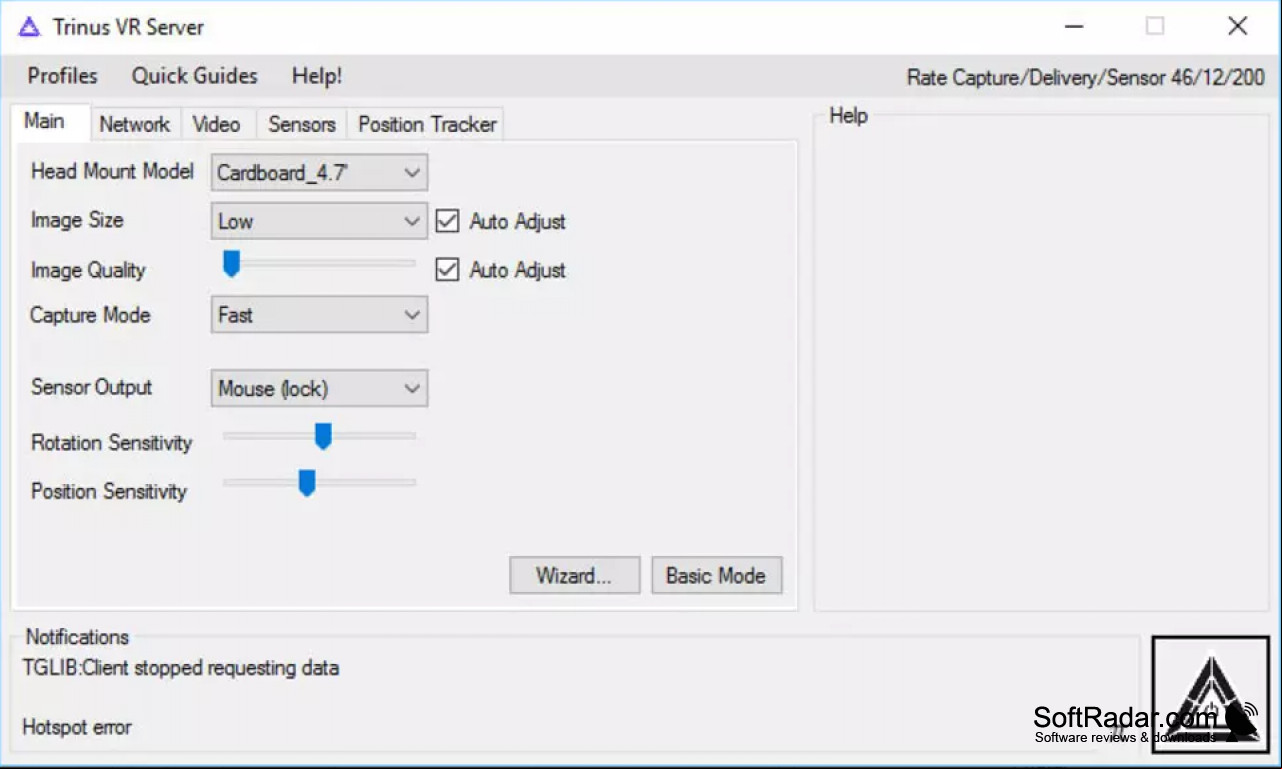Switch to Basic Mode
The width and height of the screenshot is (1282, 769).
point(716,576)
